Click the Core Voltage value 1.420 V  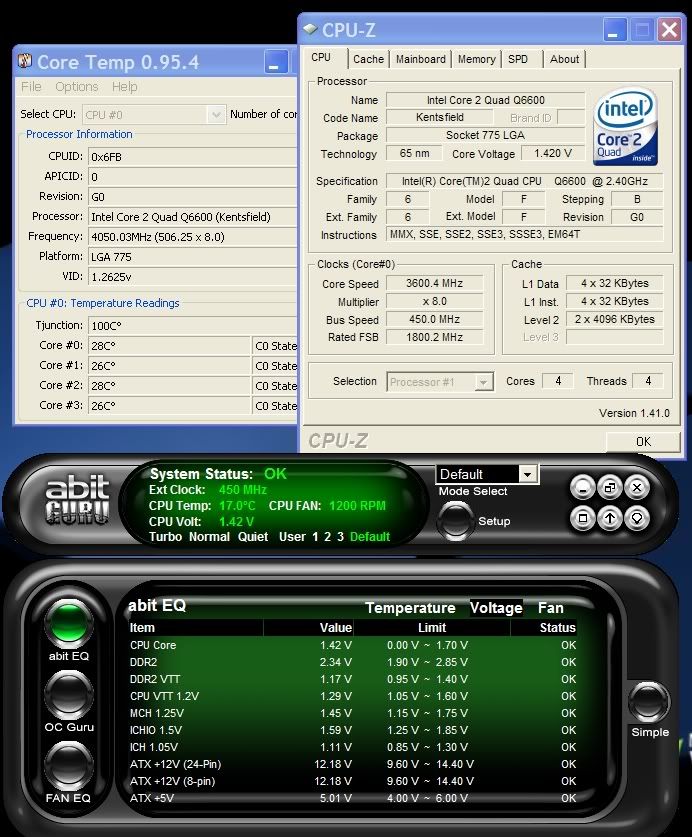coord(553,153)
